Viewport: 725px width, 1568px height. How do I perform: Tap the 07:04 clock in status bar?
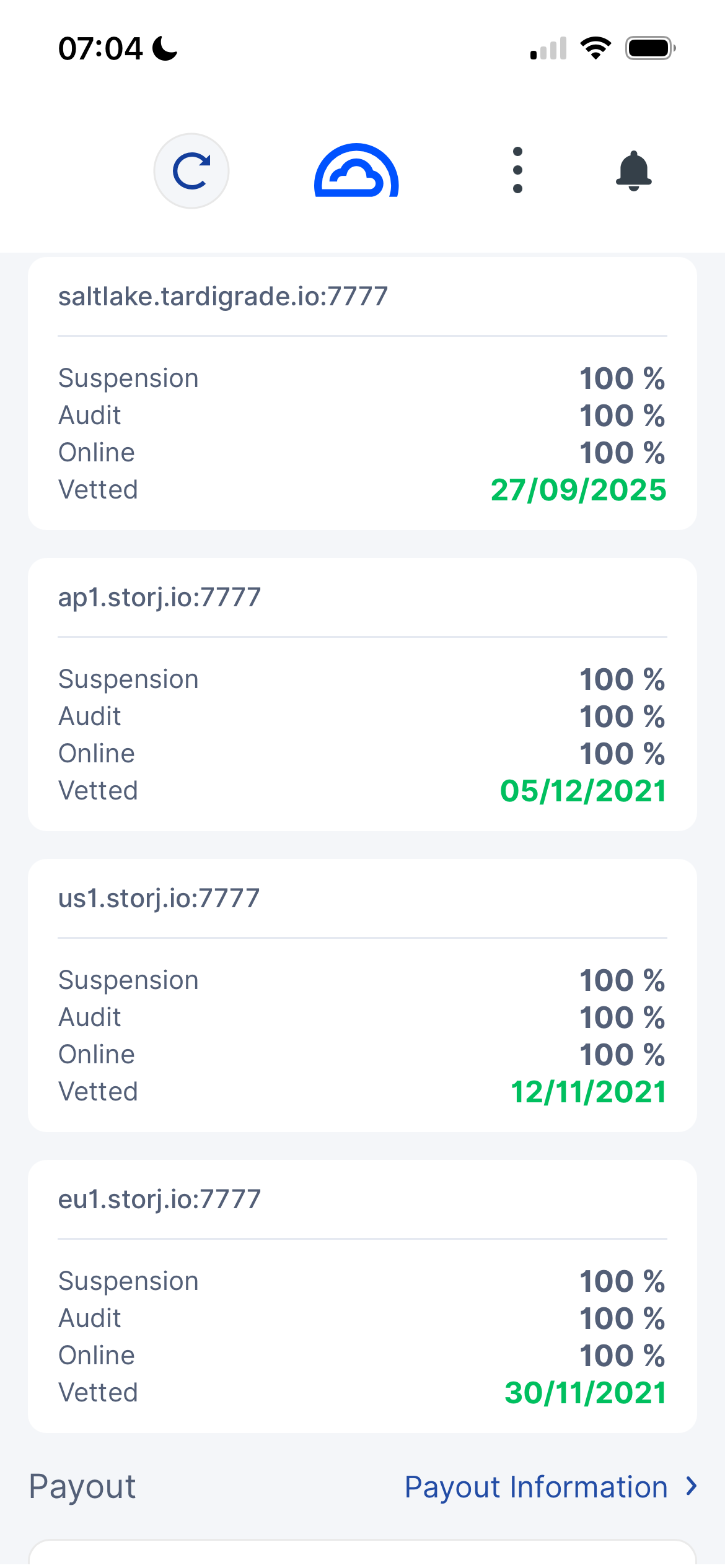[100, 48]
